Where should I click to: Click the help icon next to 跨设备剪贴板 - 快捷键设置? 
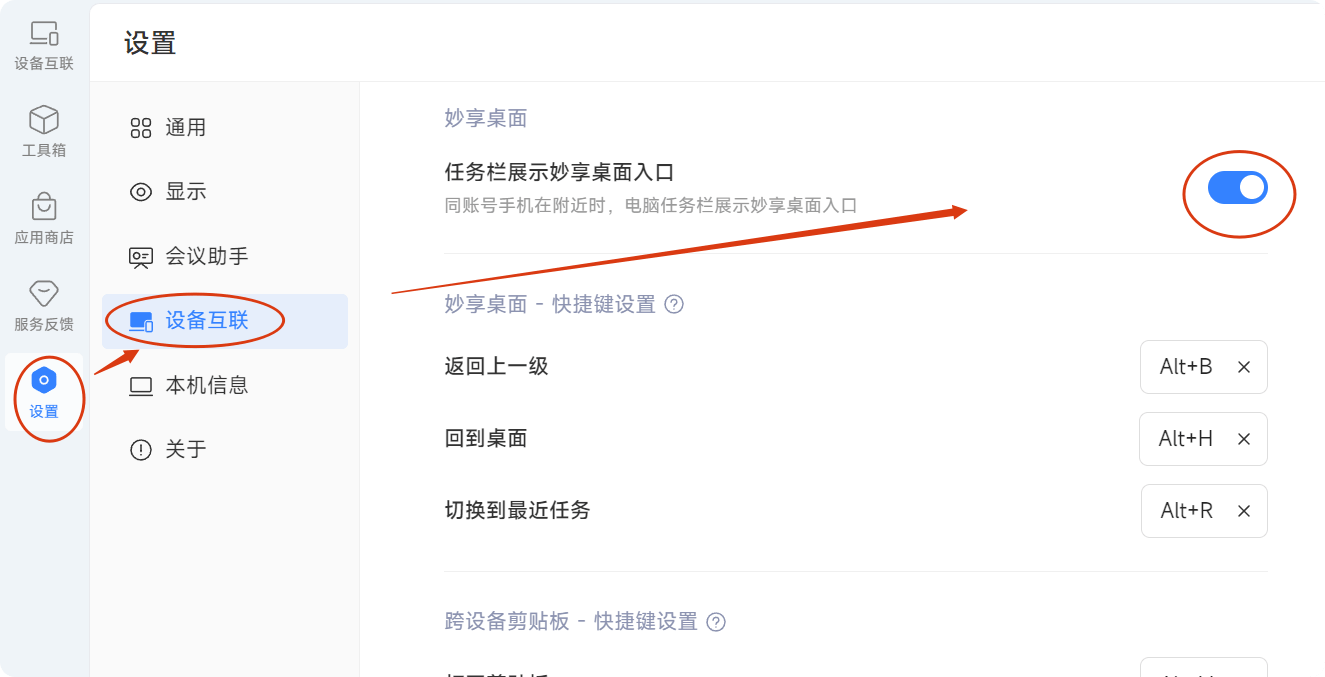(x=716, y=622)
